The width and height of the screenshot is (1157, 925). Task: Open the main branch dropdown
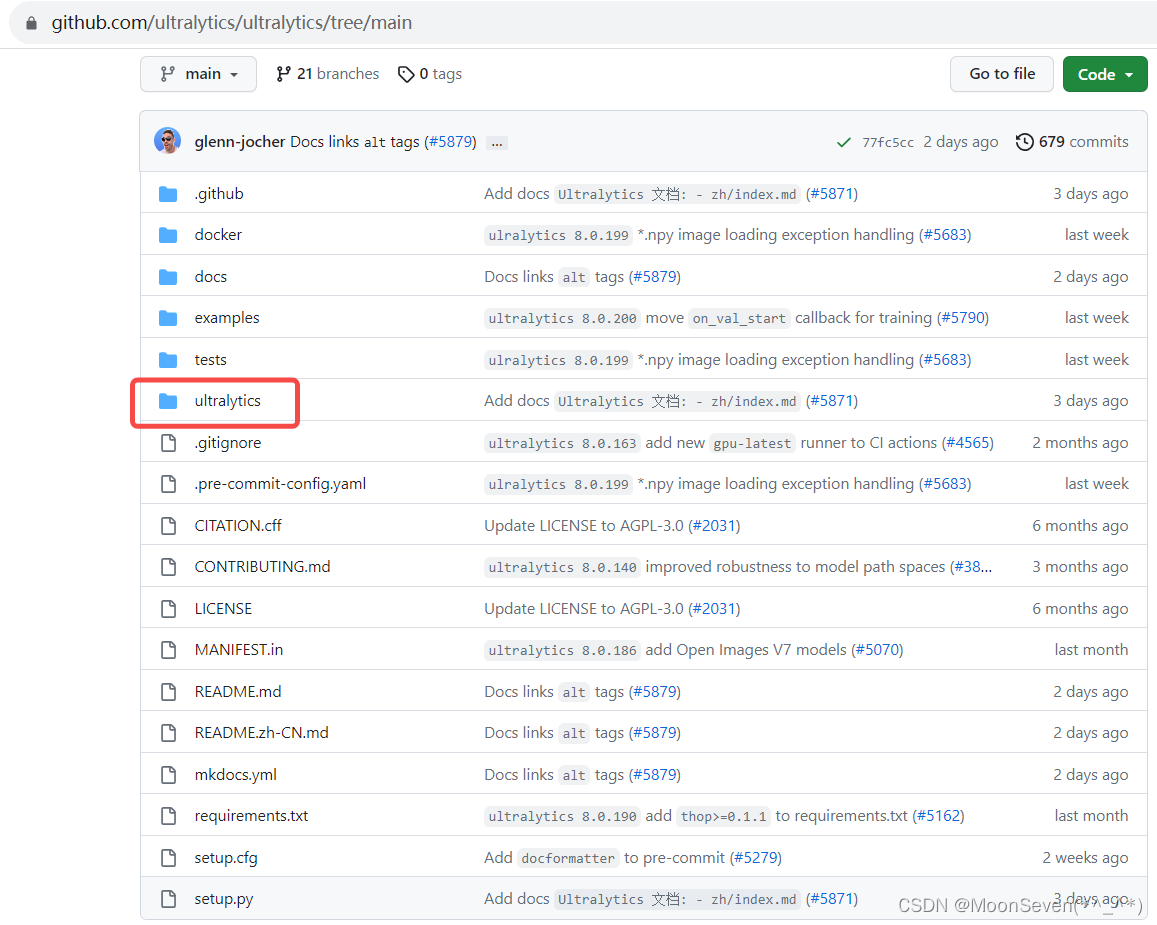[198, 75]
